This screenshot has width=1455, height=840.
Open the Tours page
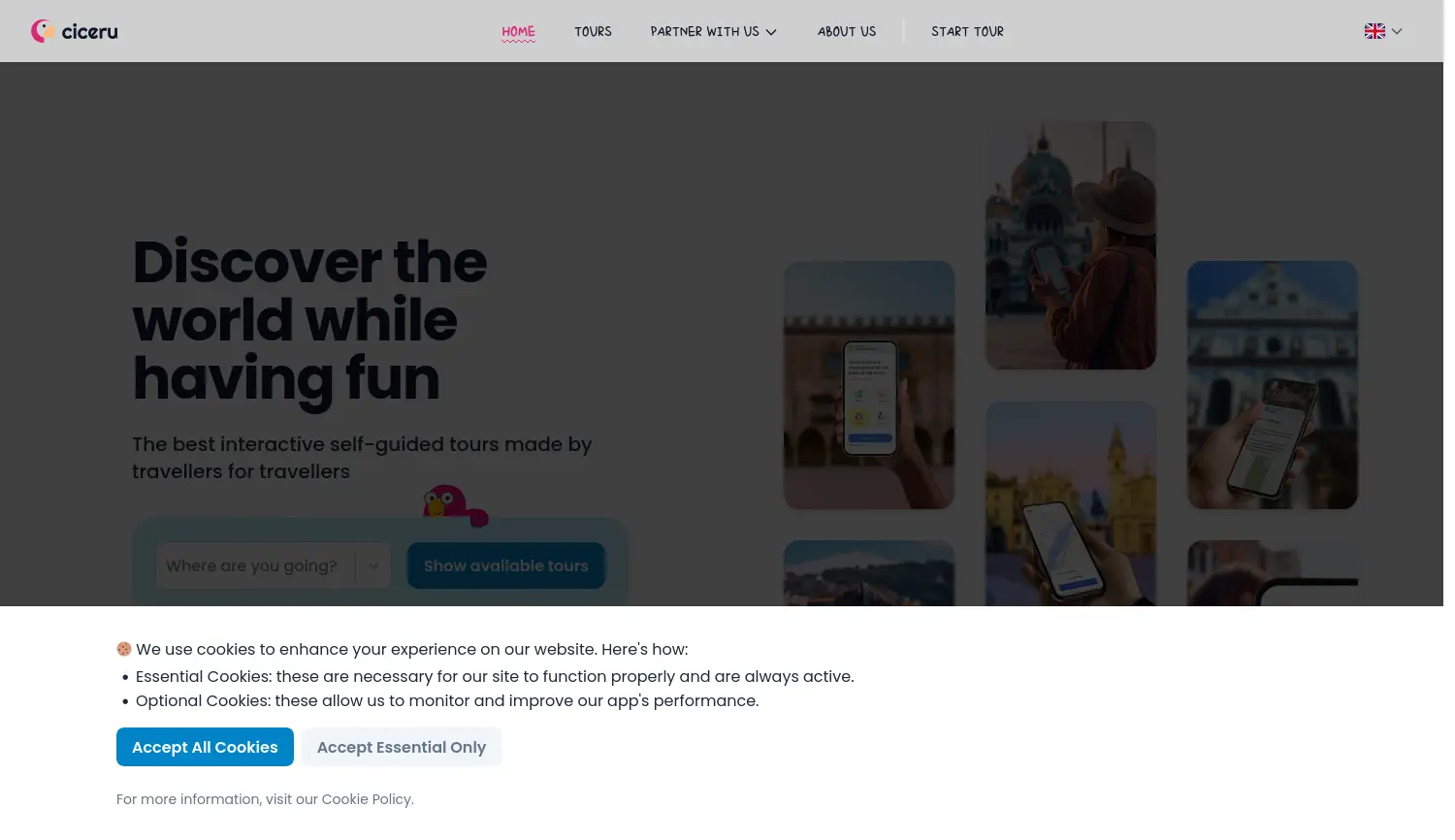tap(593, 31)
